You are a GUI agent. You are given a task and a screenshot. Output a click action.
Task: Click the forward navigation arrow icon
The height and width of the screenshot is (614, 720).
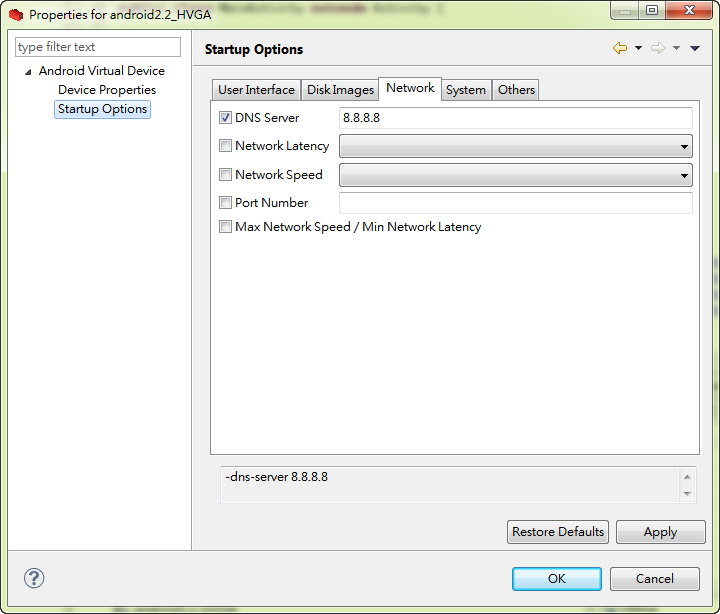tap(658, 48)
